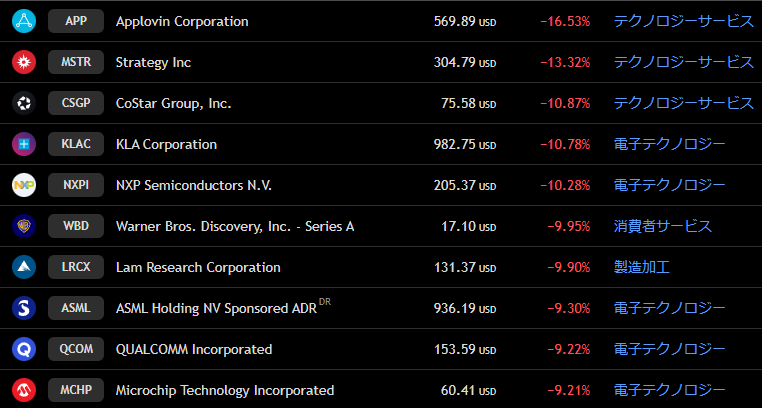
Task: Open the テクノロジーサービス sector link for Applovin
Action: click(683, 21)
